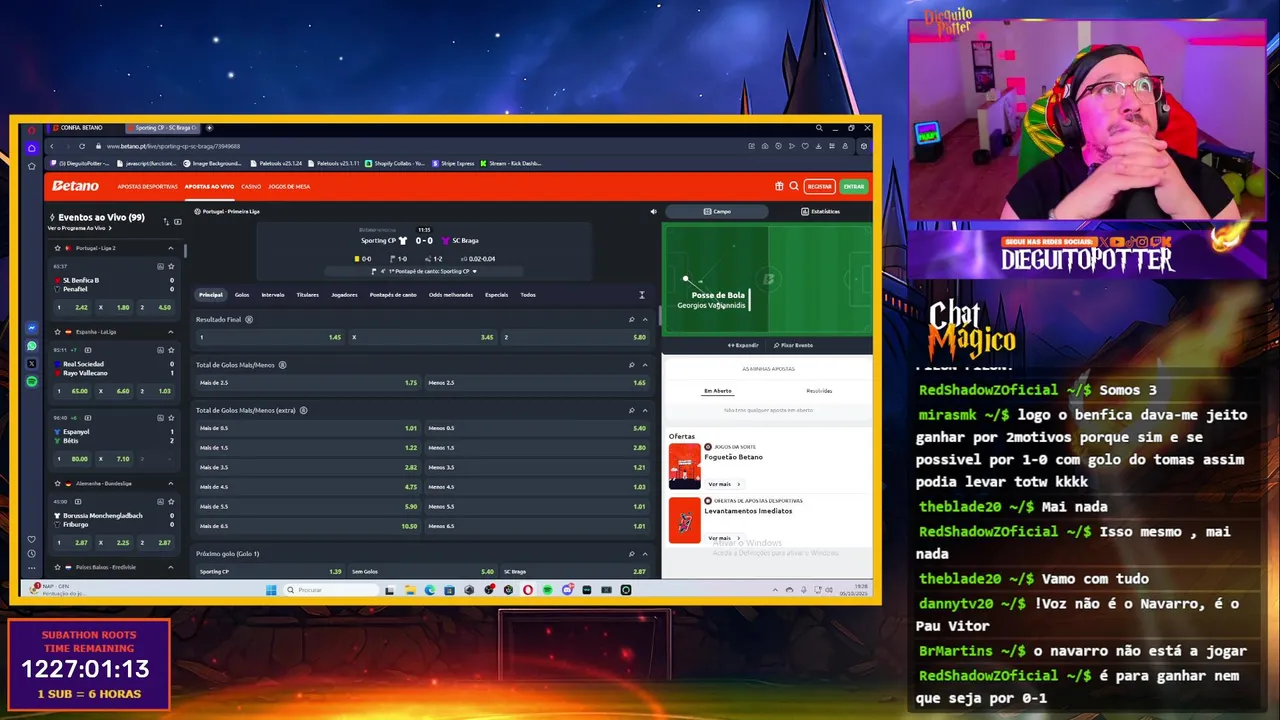Collapse the Espanha - LaLiga section
This screenshot has height=720, width=1280.
click(x=171, y=331)
